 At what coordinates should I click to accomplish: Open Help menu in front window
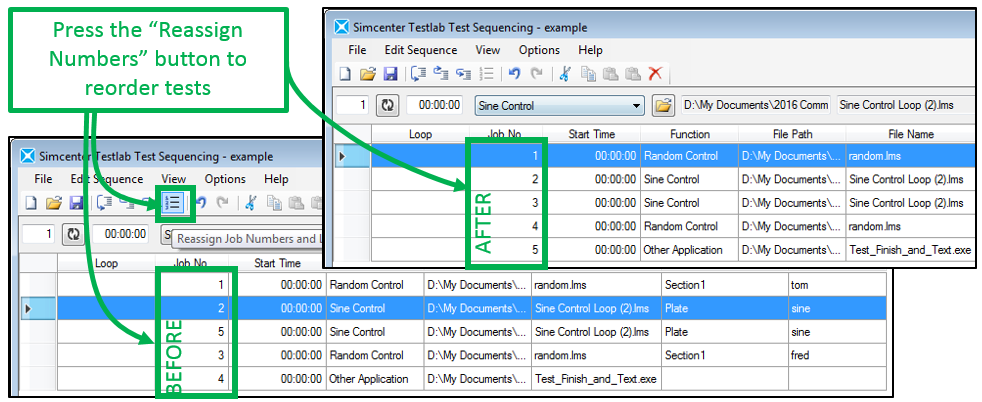590,50
